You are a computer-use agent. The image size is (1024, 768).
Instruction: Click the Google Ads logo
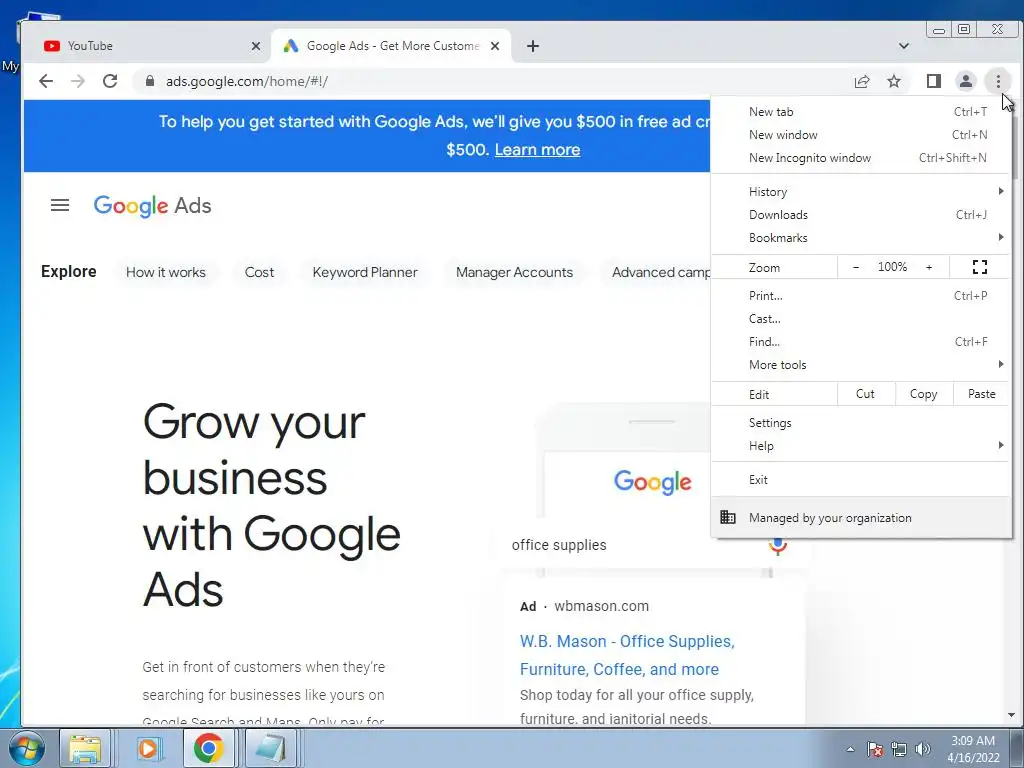[x=152, y=206]
